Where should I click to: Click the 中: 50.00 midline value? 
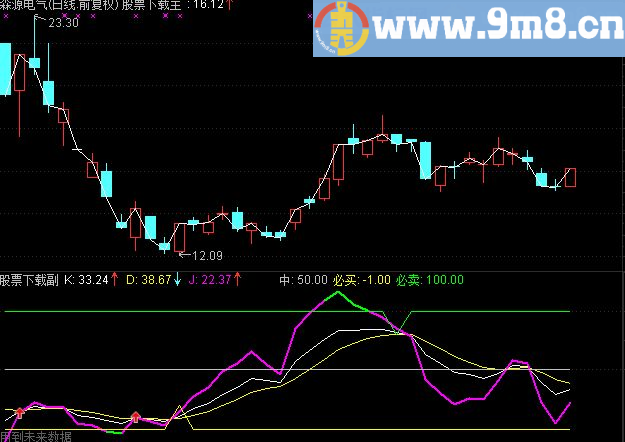303,280
